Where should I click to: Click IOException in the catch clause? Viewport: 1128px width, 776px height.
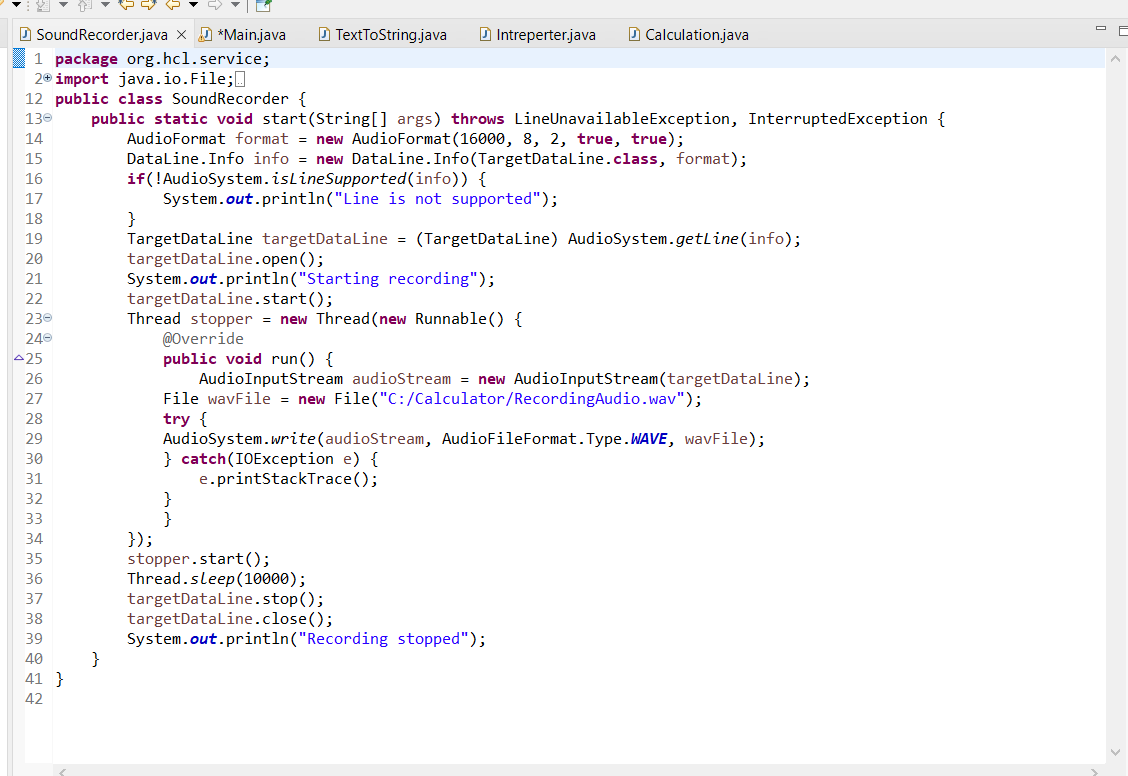284,459
